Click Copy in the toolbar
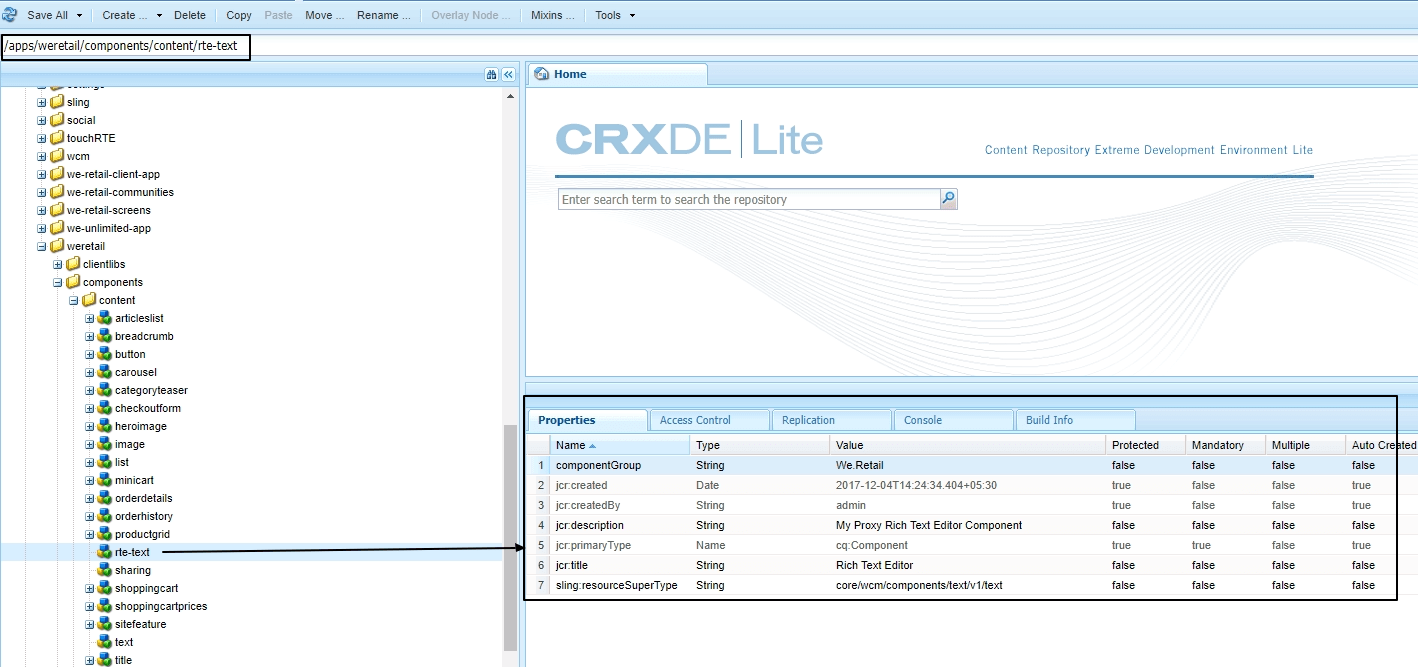1418x667 pixels. 238,14
